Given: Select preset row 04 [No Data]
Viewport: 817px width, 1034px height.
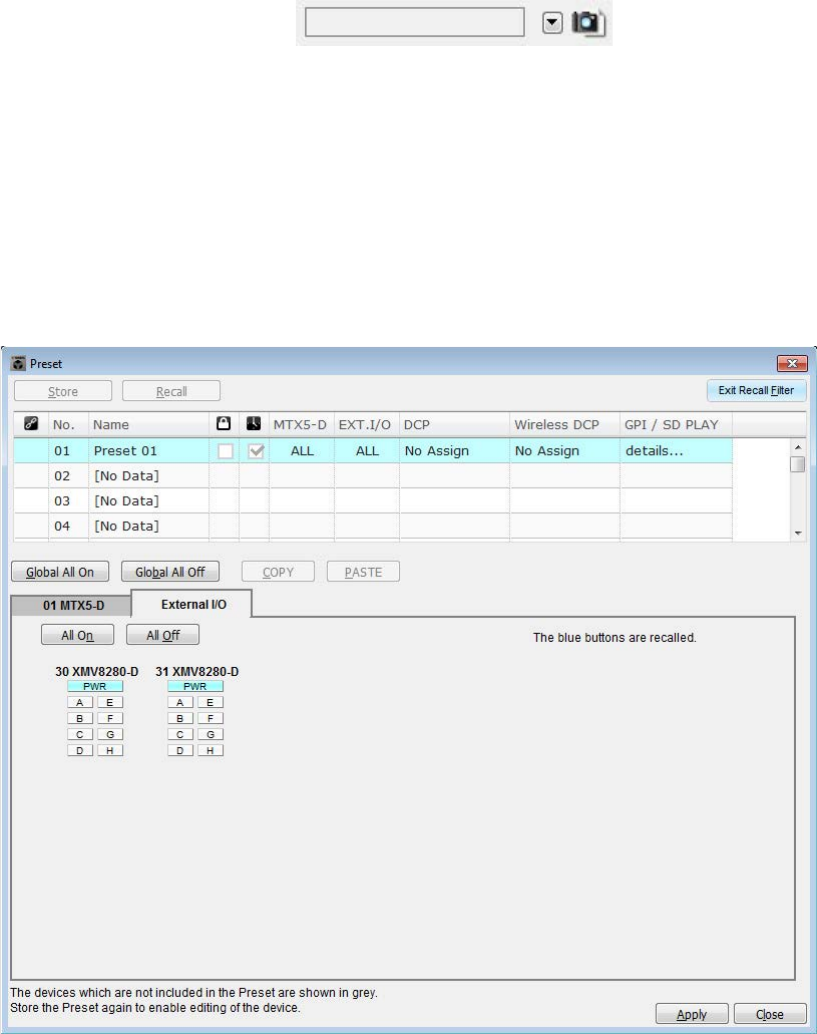Looking at the screenshot, I should pyautogui.click(x=373, y=526).
